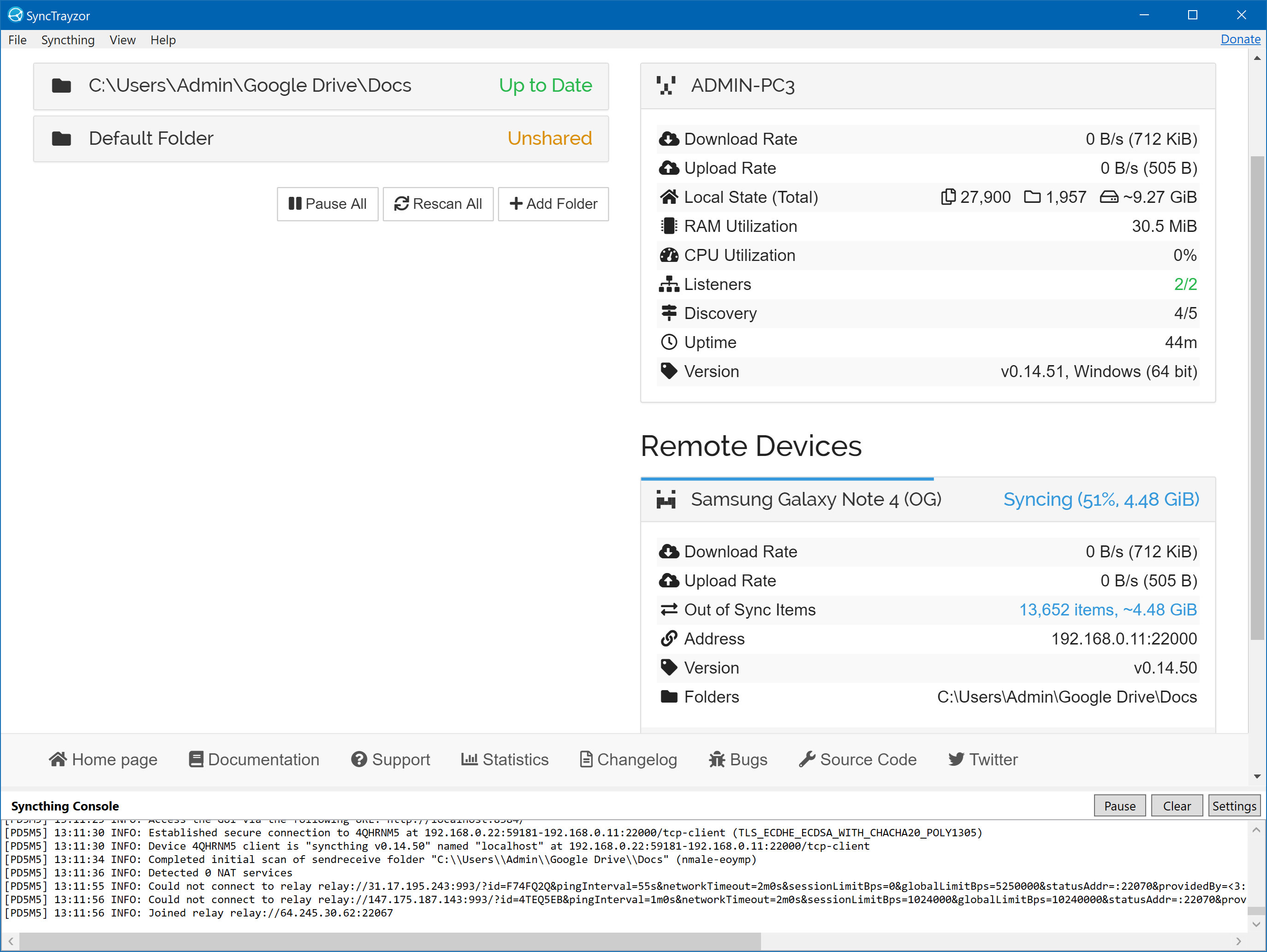Collapse the Samsung Galaxy Note 4 (OG) panel
The width and height of the screenshot is (1267, 952).
point(928,500)
